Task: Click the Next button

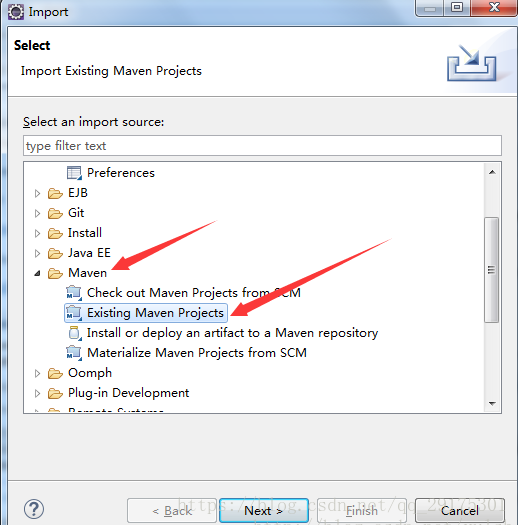Action: click(264, 511)
